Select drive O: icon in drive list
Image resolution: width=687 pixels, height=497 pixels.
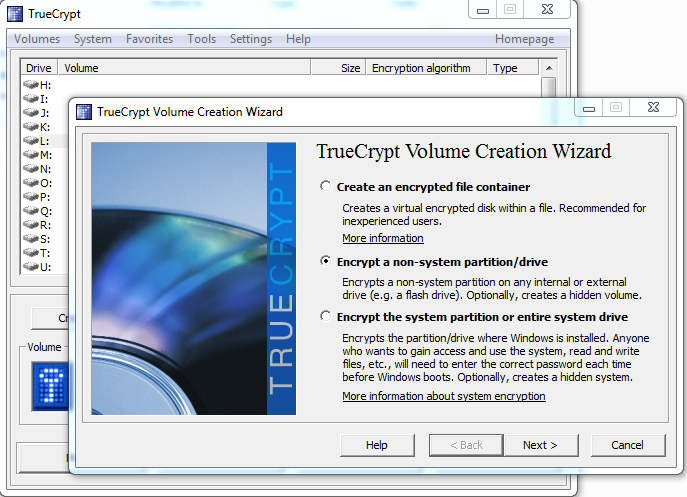click(31, 182)
